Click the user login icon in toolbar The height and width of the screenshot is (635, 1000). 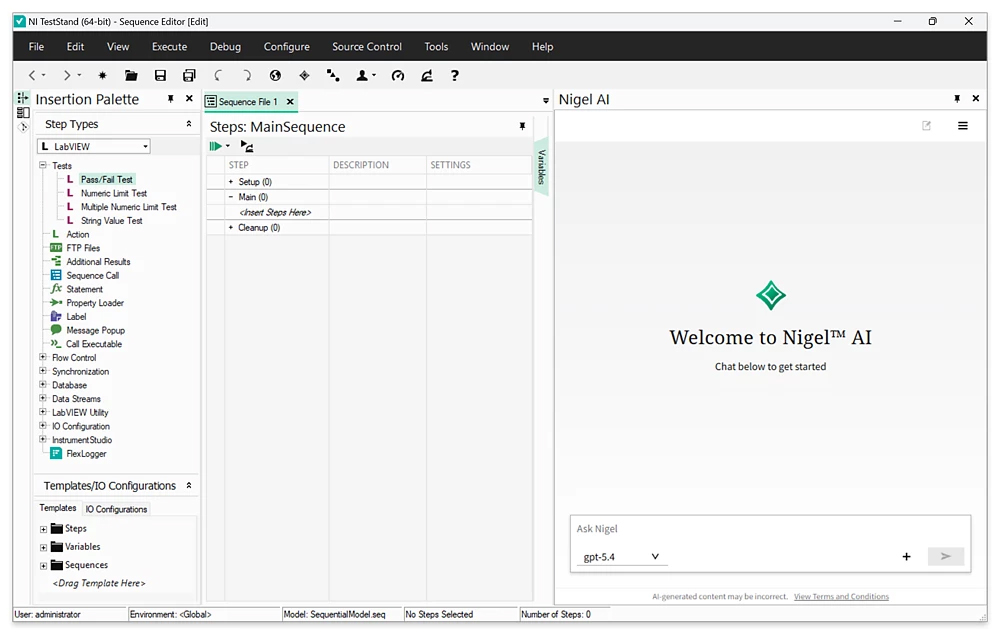[362, 75]
